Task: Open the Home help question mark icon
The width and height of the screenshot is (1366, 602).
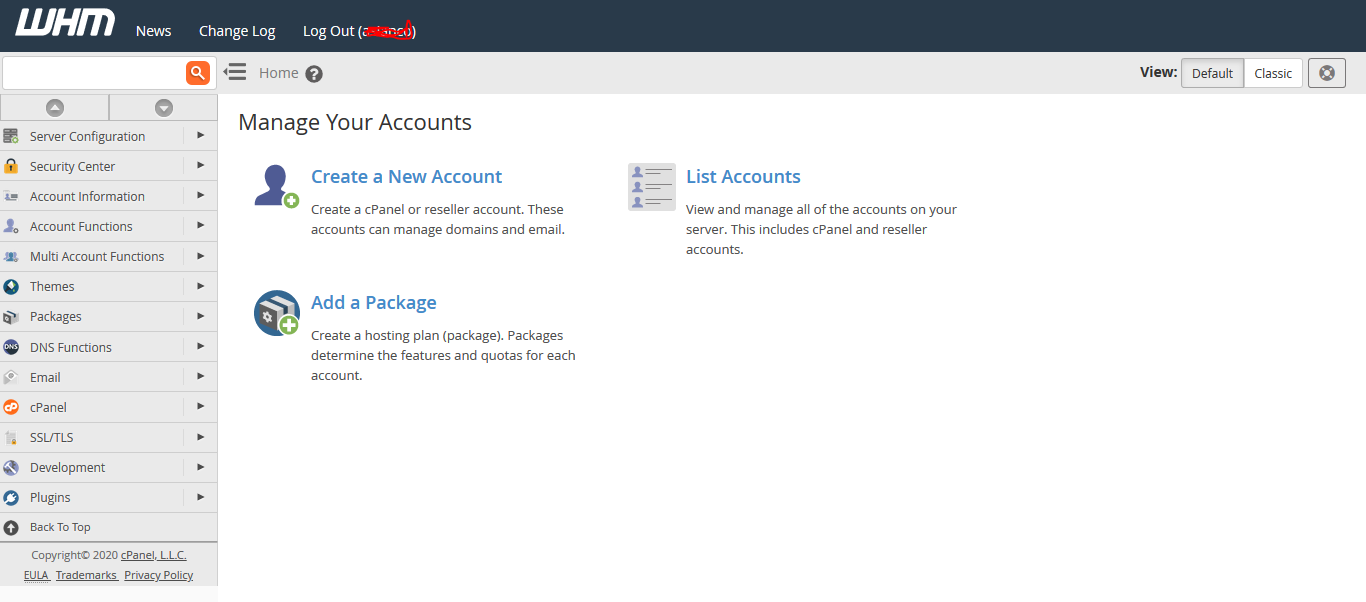Action: coord(314,74)
